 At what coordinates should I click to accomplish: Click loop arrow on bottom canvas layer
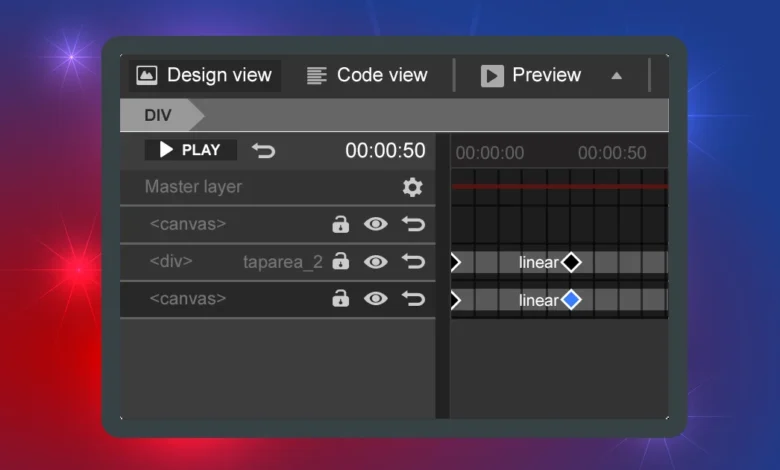pyautogui.click(x=413, y=298)
